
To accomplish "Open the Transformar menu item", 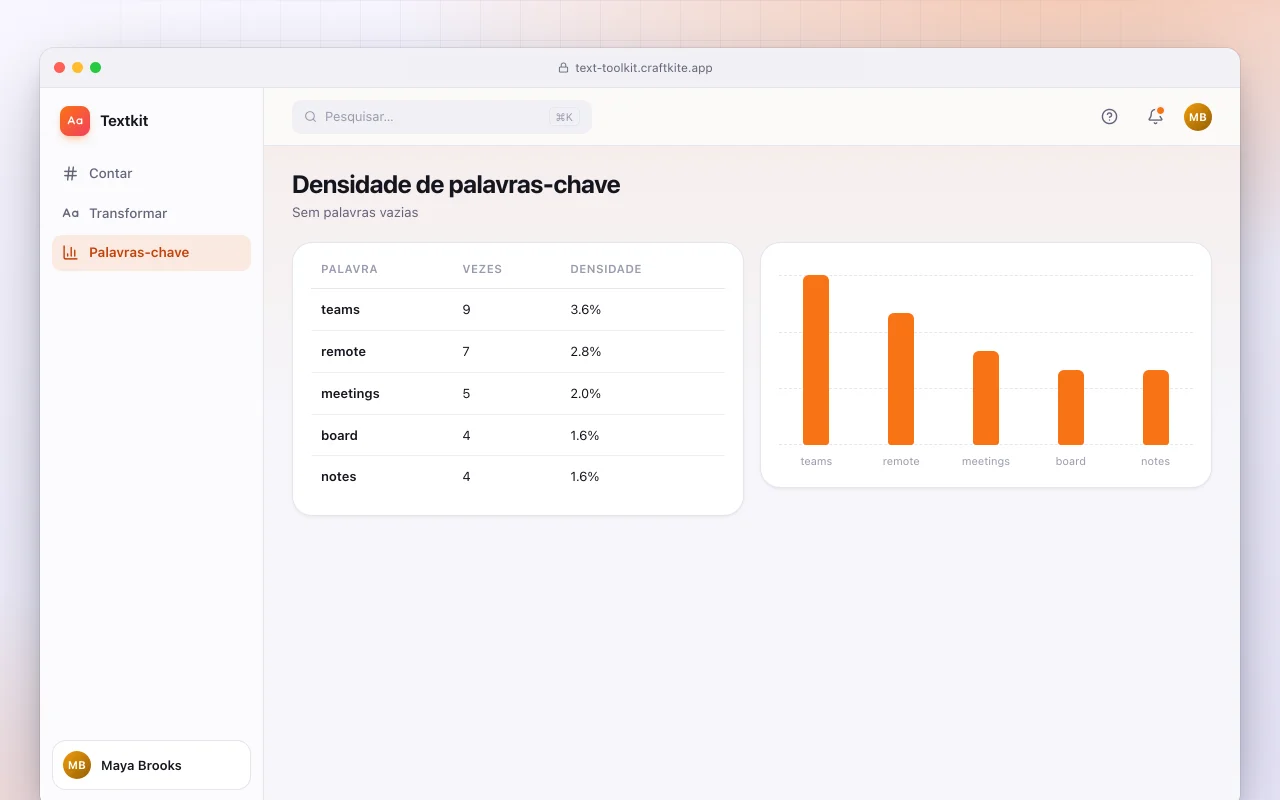I will [151, 213].
